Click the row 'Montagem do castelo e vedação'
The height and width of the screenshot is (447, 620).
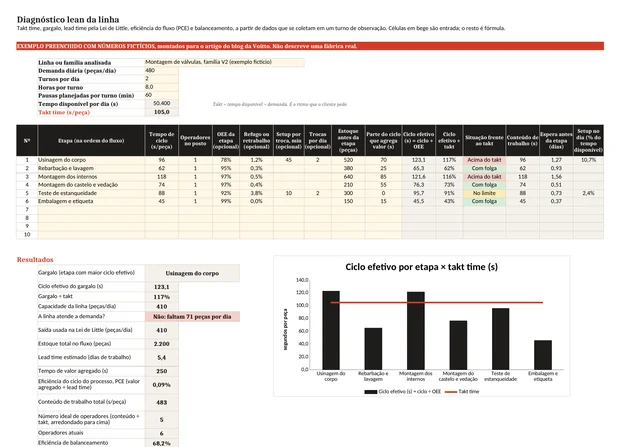pyautogui.click(x=310, y=185)
